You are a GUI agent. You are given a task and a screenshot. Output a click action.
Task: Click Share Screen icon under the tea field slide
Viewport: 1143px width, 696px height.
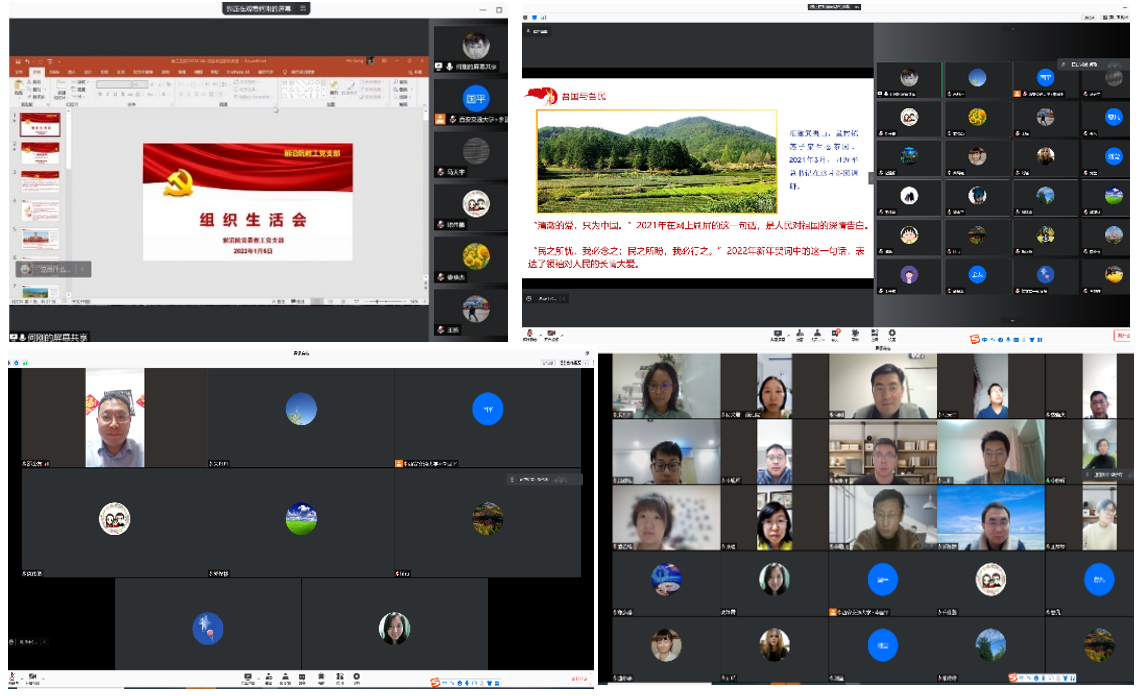point(776,334)
